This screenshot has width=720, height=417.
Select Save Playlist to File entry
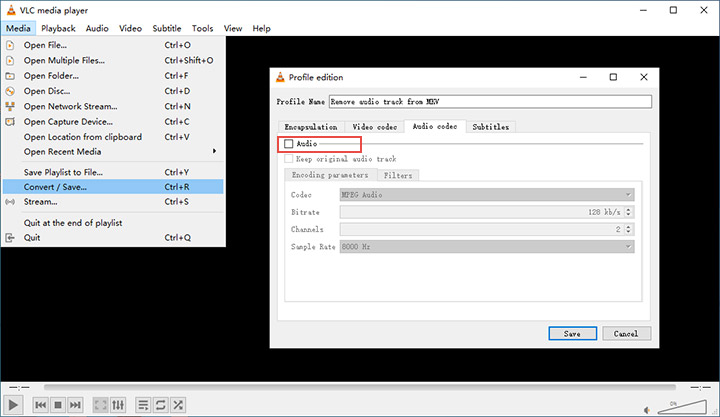point(113,172)
